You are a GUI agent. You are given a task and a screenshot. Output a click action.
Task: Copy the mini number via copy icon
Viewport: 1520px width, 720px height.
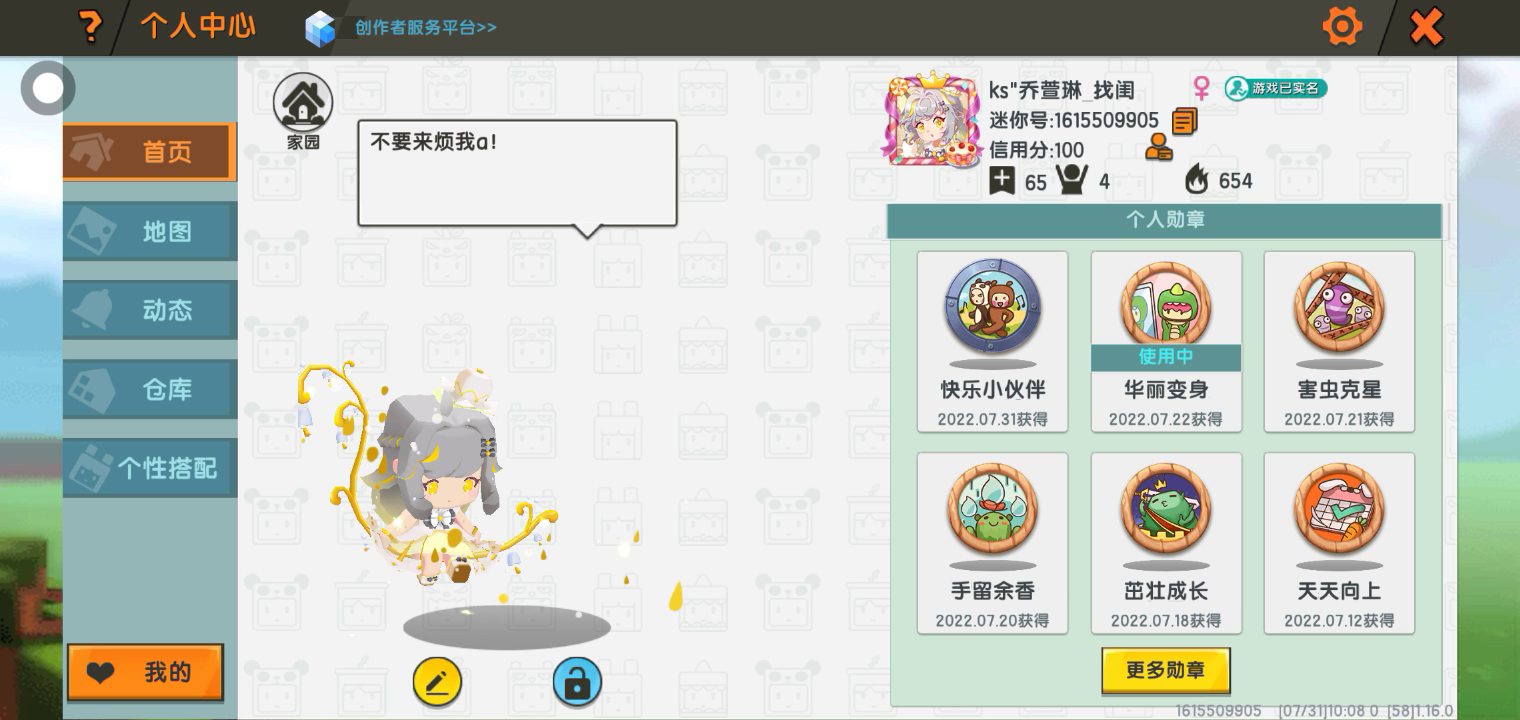tap(1184, 122)
